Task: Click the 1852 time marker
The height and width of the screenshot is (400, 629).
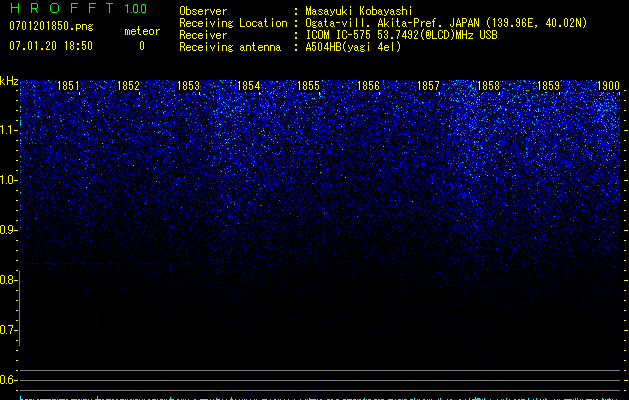Action: [128, 85]
